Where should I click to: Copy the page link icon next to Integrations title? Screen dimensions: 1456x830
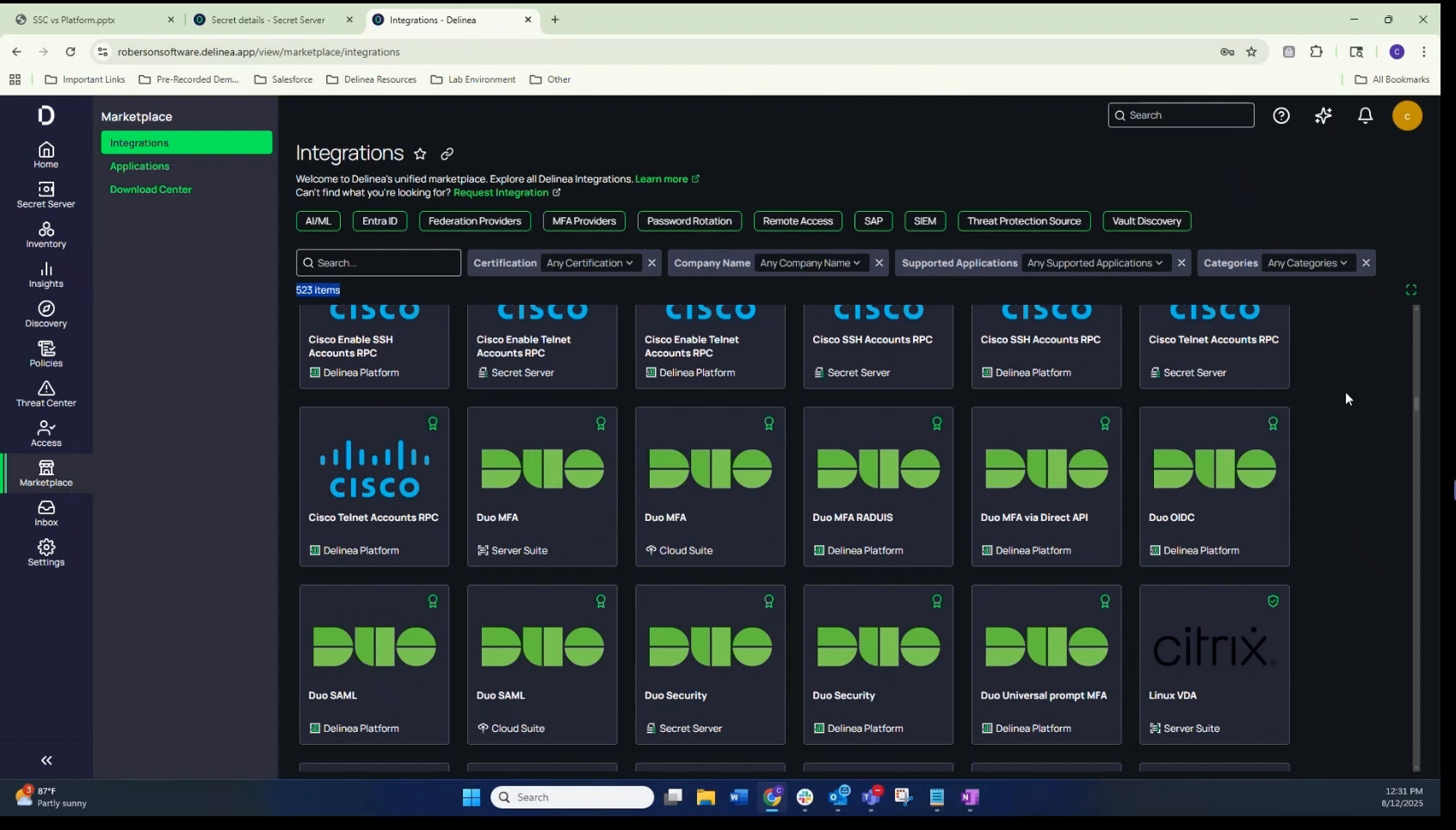[x=447, y=154]
